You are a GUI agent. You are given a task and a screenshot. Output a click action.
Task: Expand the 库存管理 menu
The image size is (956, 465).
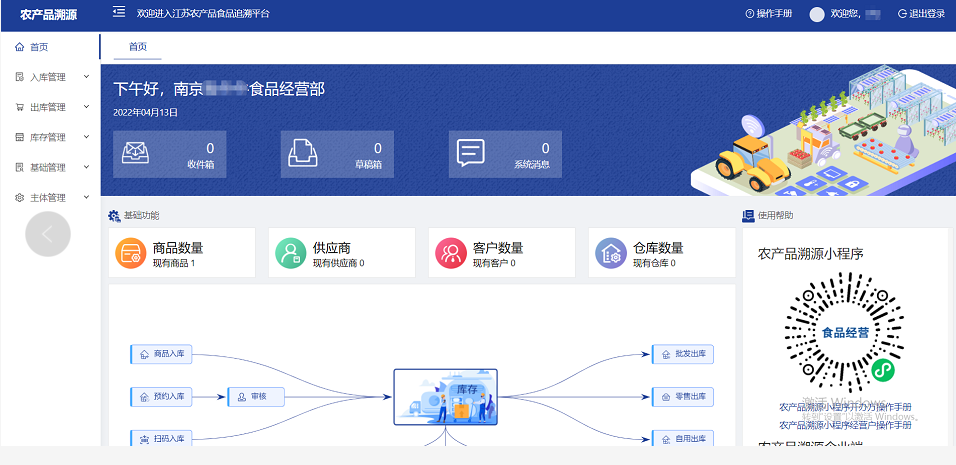[50, 137]
